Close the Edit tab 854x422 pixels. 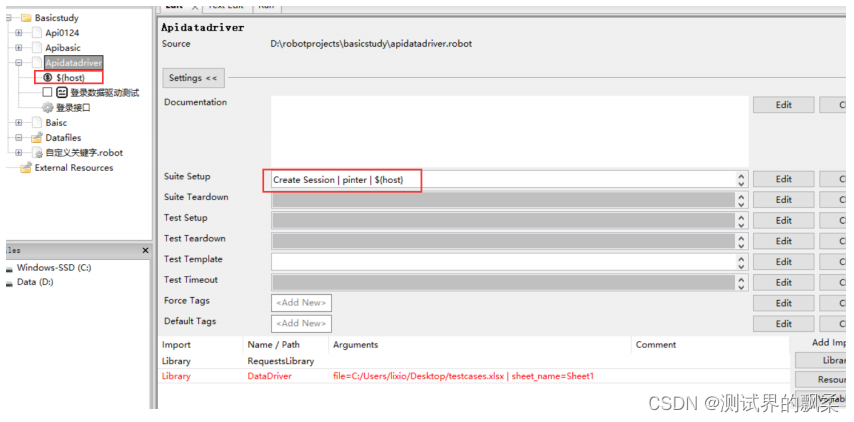coord(195,7)
